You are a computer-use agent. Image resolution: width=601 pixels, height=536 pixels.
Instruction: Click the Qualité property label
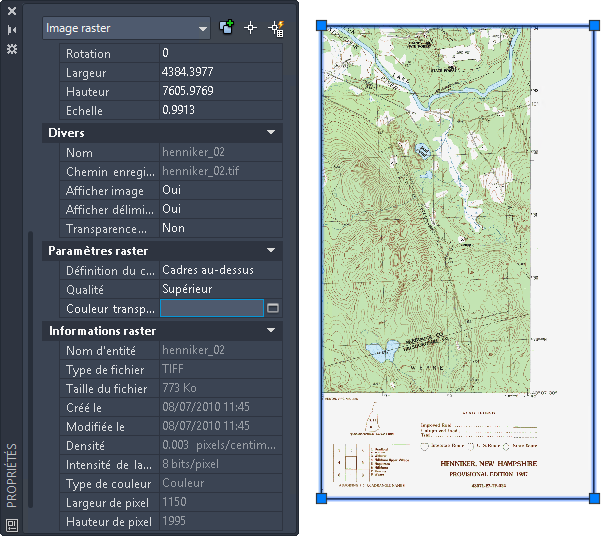[85, 290]
